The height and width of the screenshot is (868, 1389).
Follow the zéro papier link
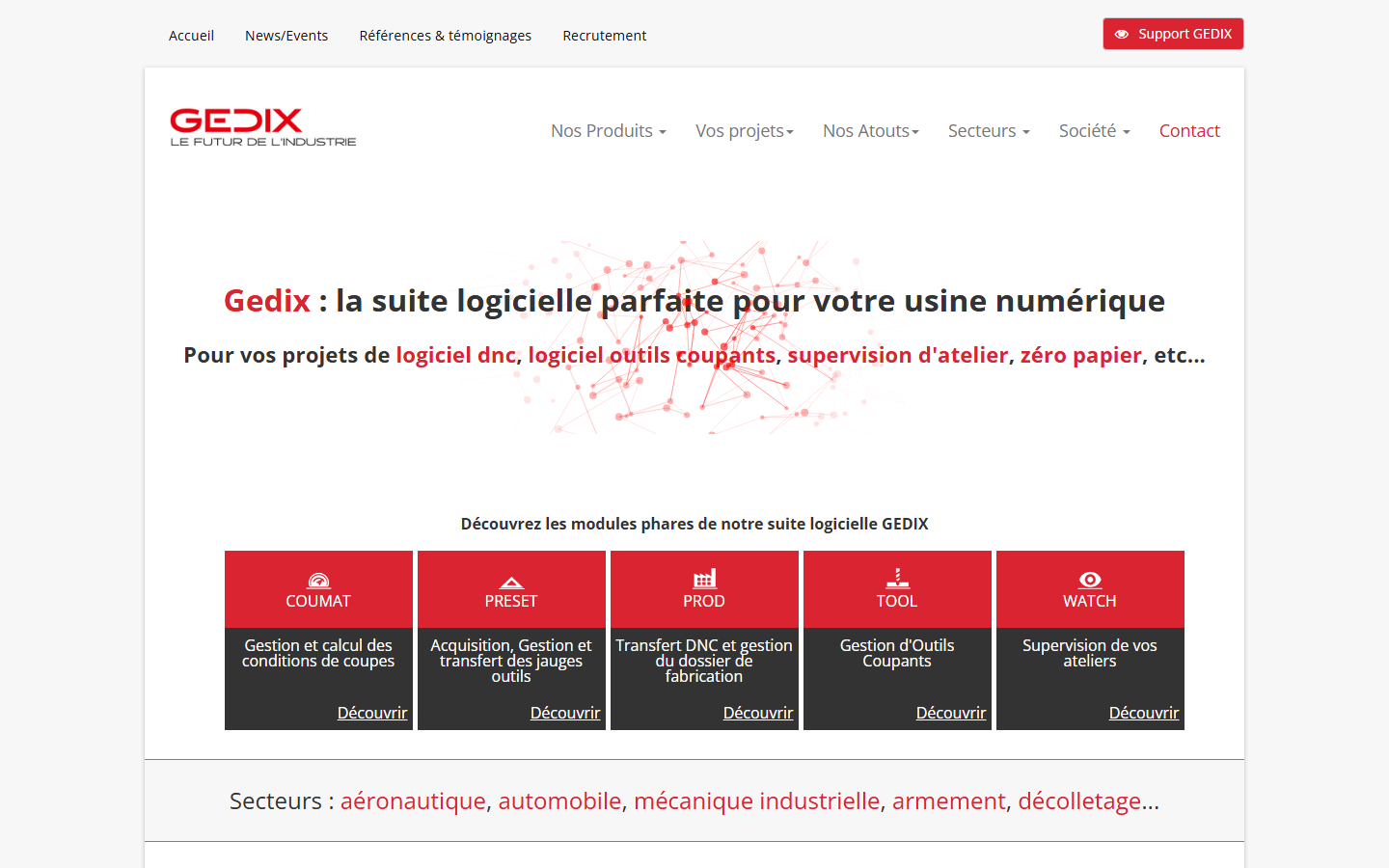[x=1081, y=355]
